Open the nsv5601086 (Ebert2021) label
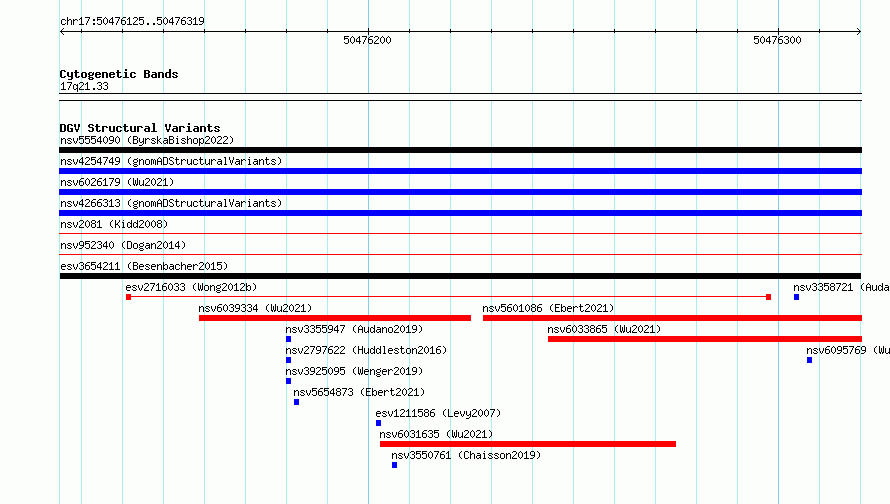The image size is (890, 504). tap(548, 308)
